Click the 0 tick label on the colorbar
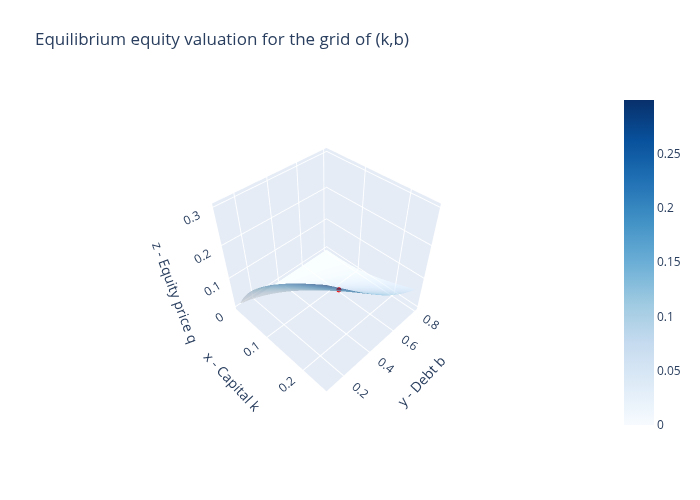 pos(662,425)
